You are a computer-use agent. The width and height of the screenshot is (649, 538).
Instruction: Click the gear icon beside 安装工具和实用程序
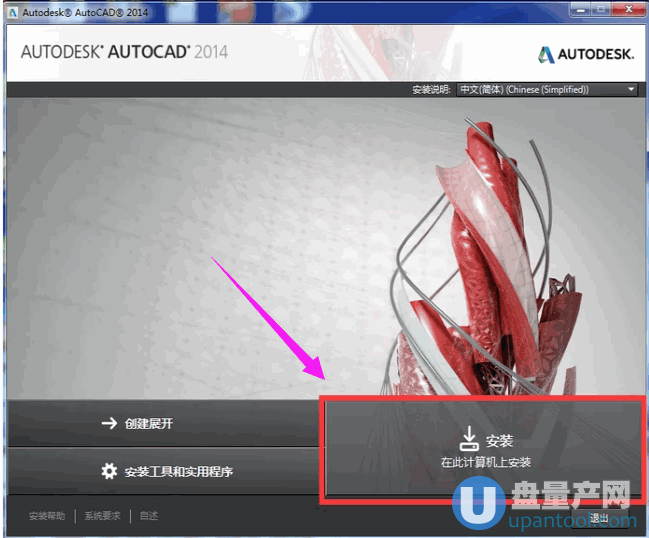tap(109, 471)
